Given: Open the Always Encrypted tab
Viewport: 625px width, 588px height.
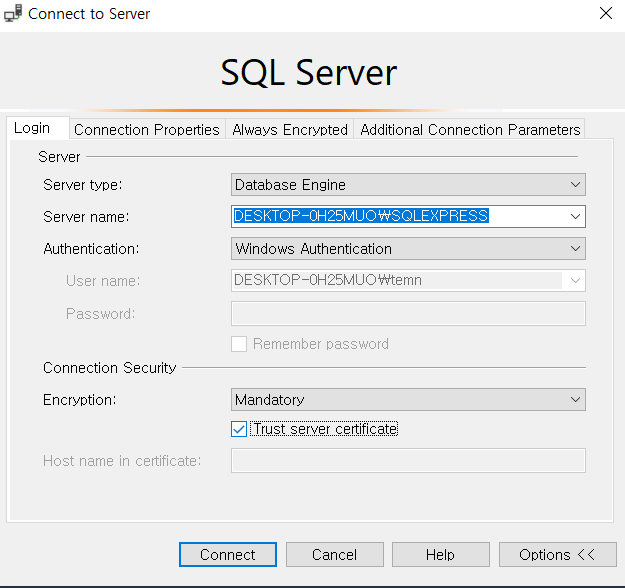Looking at the screenshot, I should (290, 130).
